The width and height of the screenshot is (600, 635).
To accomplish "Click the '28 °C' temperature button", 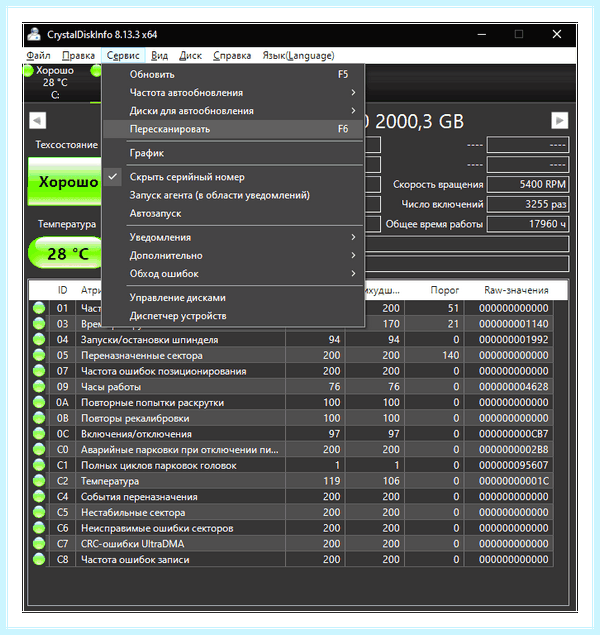I will pos(66,253).
